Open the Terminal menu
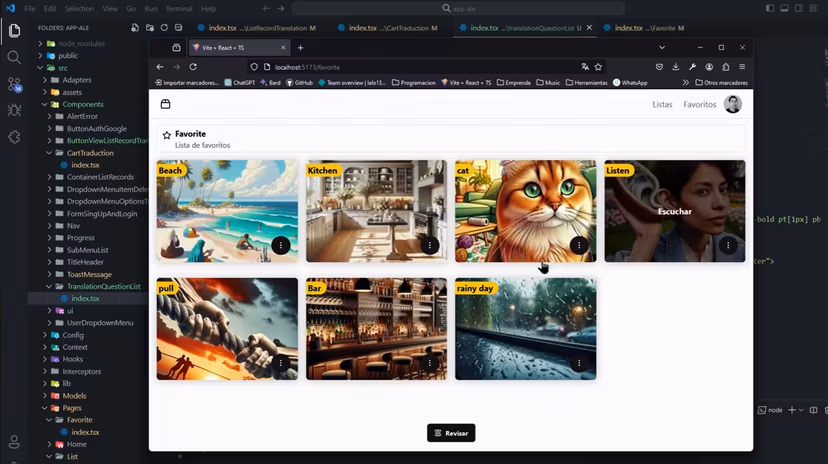Viewport: 828px width, 464px height. 179,8
